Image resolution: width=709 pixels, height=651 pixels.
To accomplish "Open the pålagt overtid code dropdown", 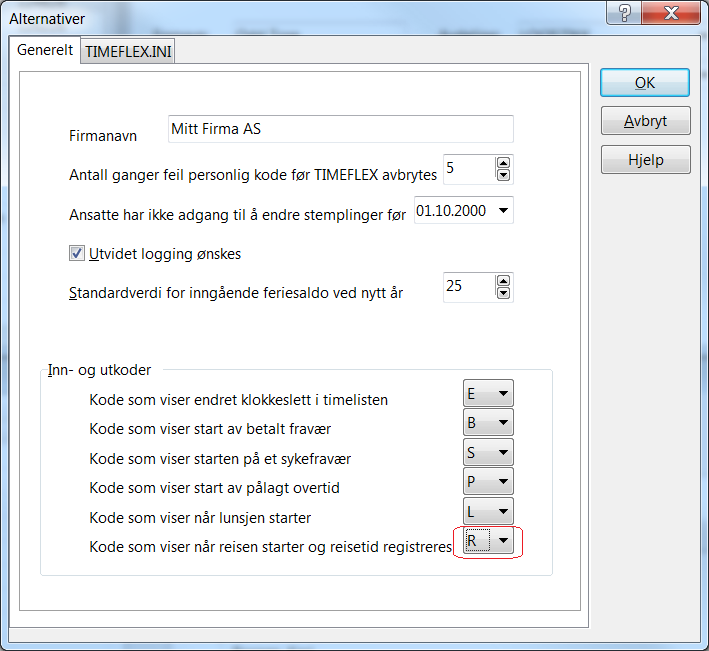I will 503,482.
